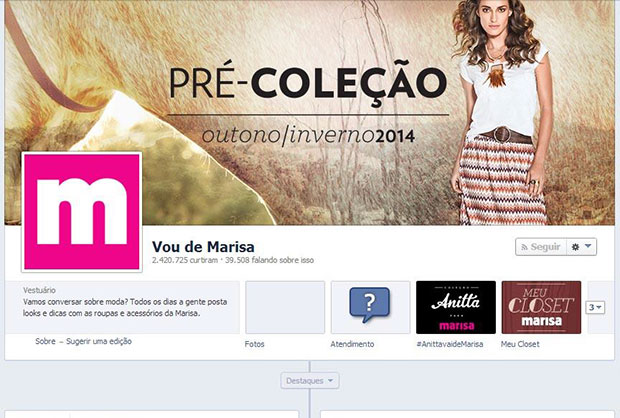Click the Seguir follow button
Viewport: 620px width, 418px height.
pos(541,247)
